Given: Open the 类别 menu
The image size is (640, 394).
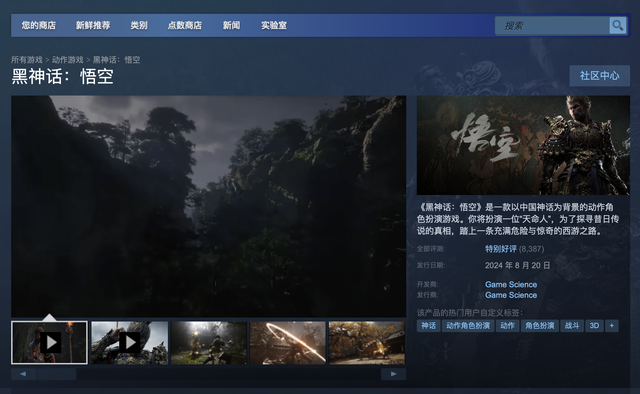Looking at the screenshot, I should (139, 25).
